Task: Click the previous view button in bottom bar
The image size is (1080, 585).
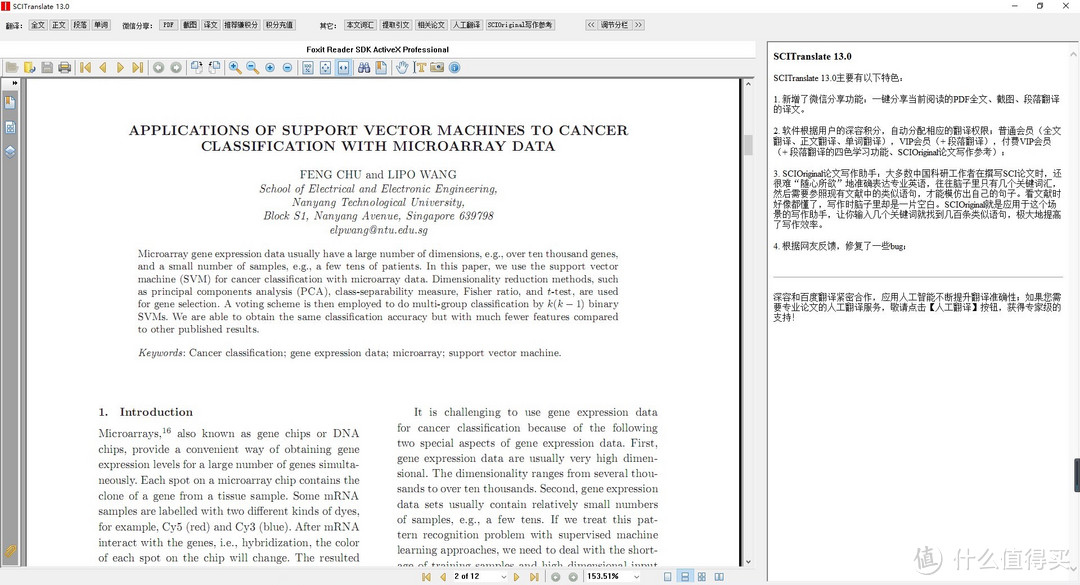Action: [x=556, y=577]
